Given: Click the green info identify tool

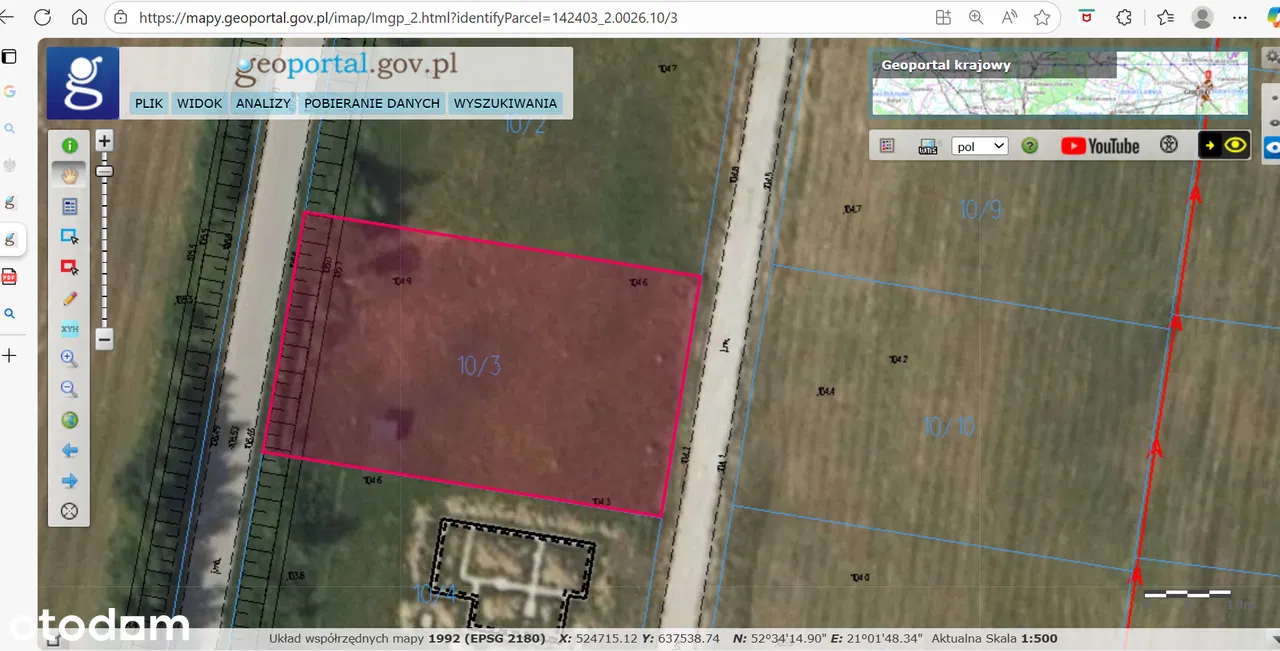Looking at the screenshot, I should [70, 146].
